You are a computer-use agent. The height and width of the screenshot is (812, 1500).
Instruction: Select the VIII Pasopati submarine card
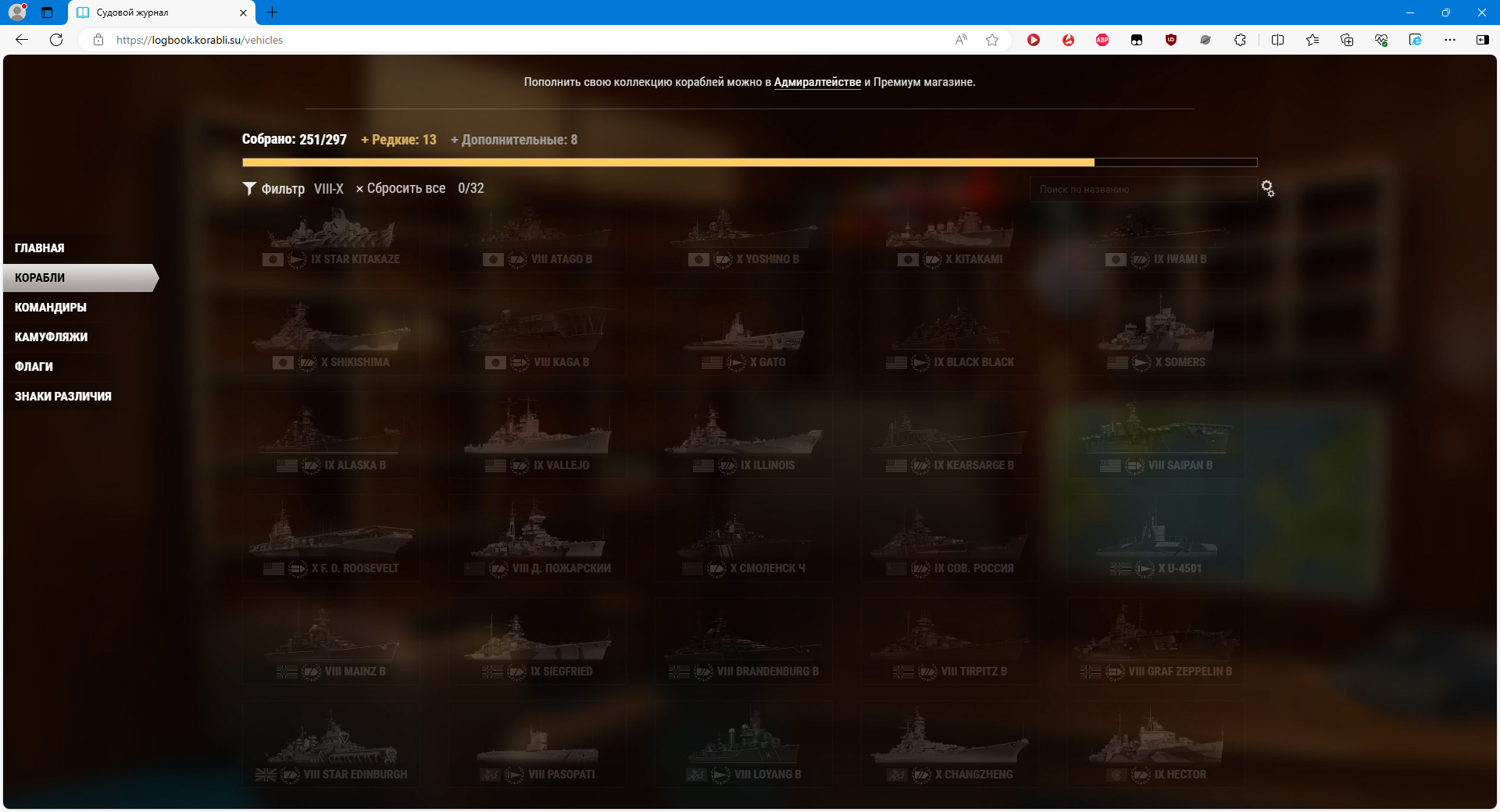(x=537, y=744)
